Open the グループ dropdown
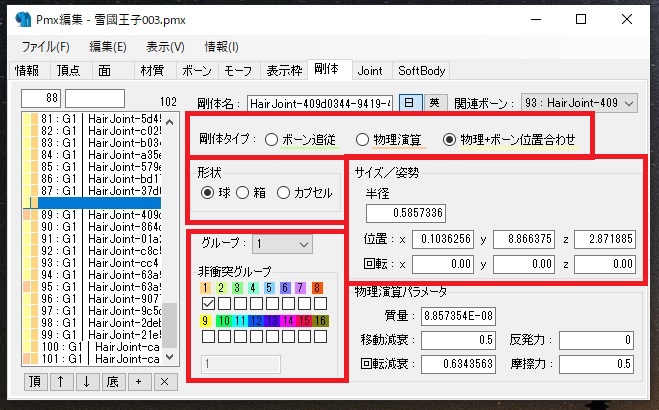The height and width of the screenshot is (410, 659). coord(282,244)
